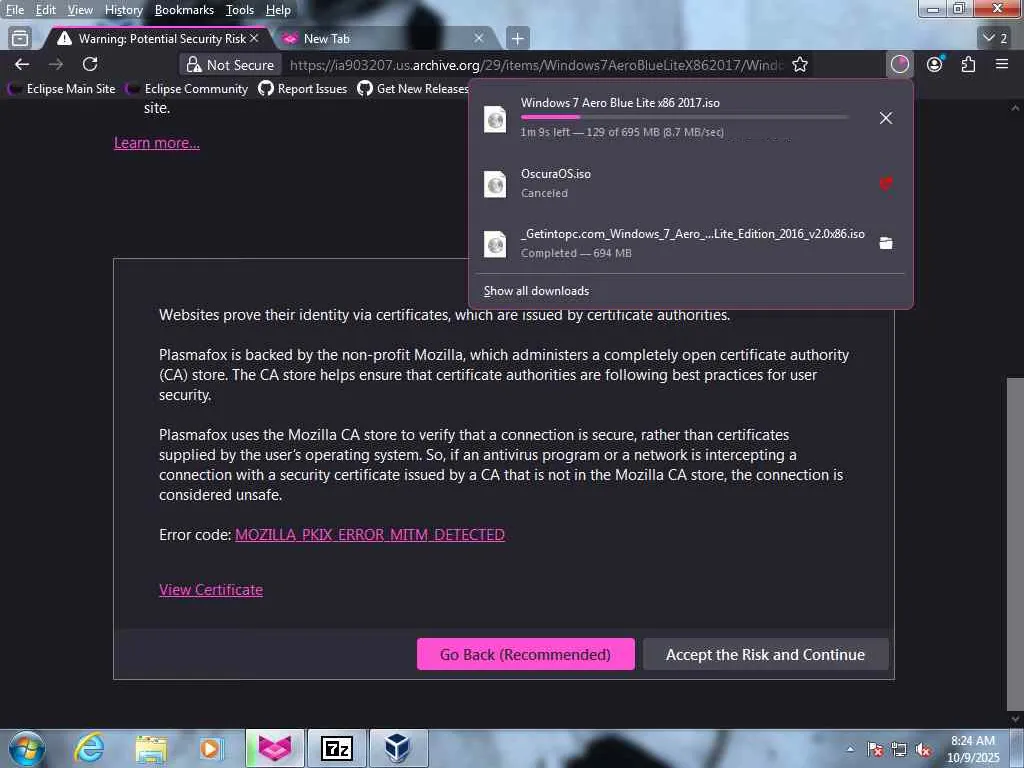The image size is (1024, 768).
Task: Reload the current page
Action: coord(90,64)
